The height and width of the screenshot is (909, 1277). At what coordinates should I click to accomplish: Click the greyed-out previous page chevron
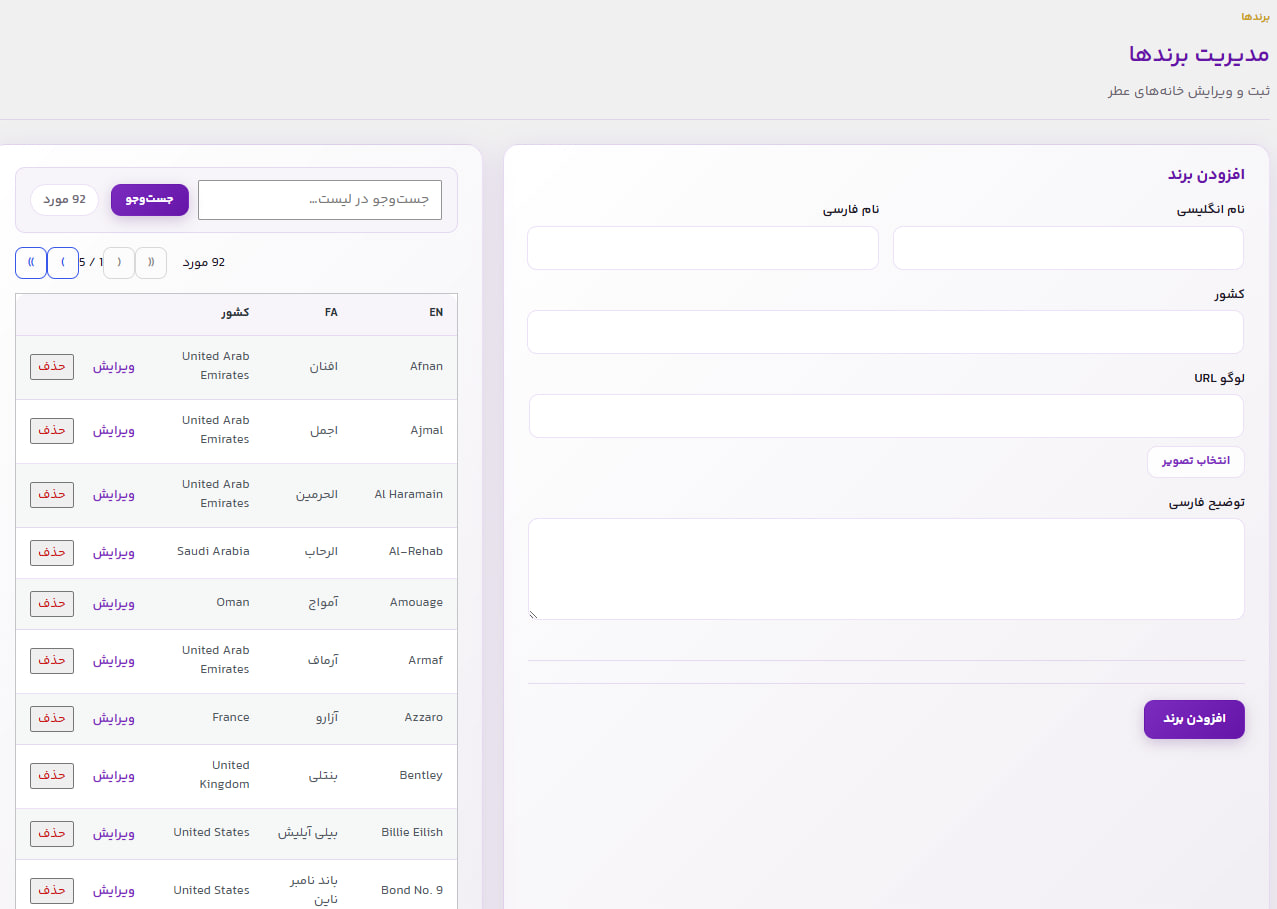pyautogui.click(x=119, y=263)
